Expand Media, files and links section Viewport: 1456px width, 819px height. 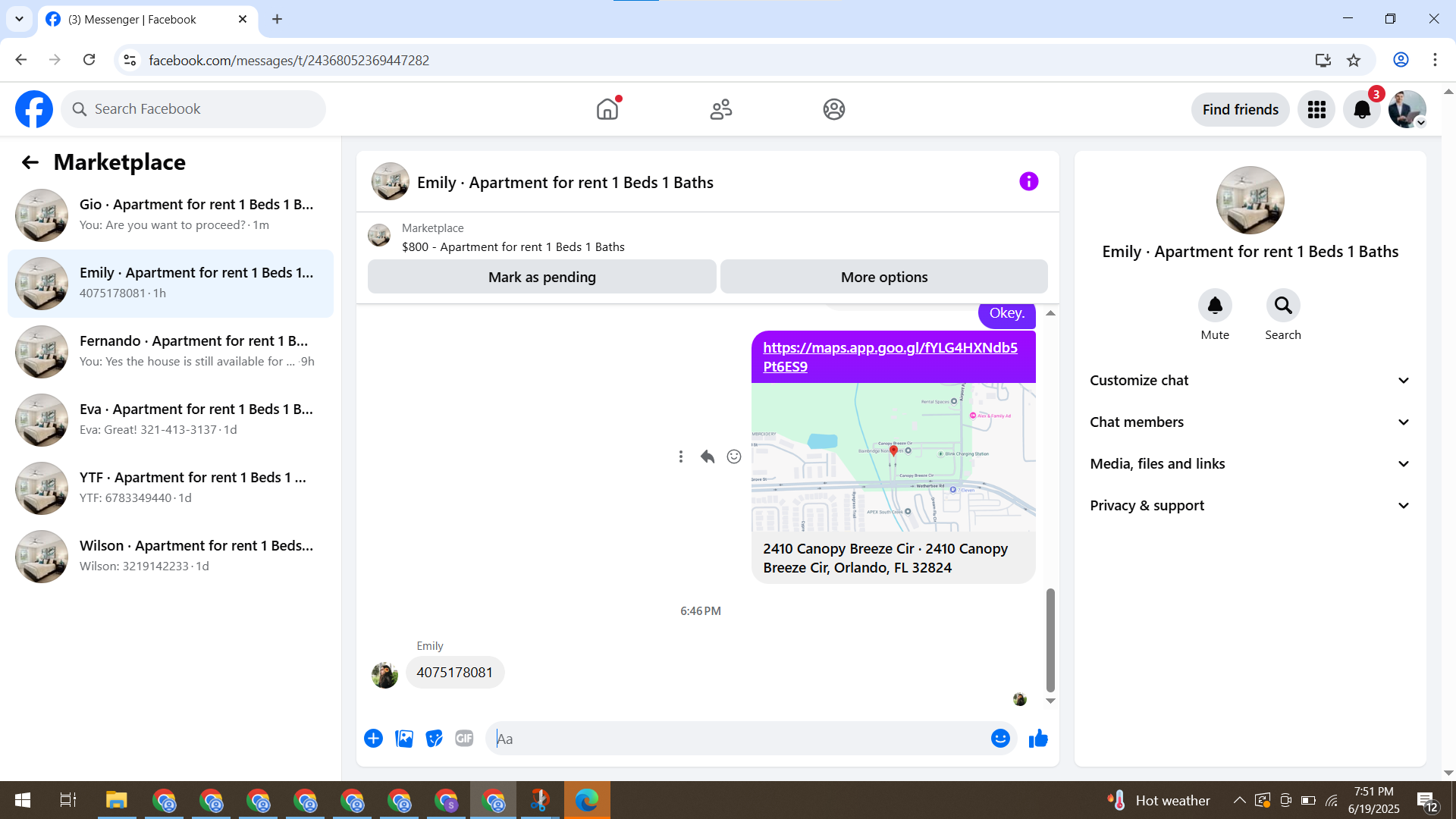coord(1250,464)
